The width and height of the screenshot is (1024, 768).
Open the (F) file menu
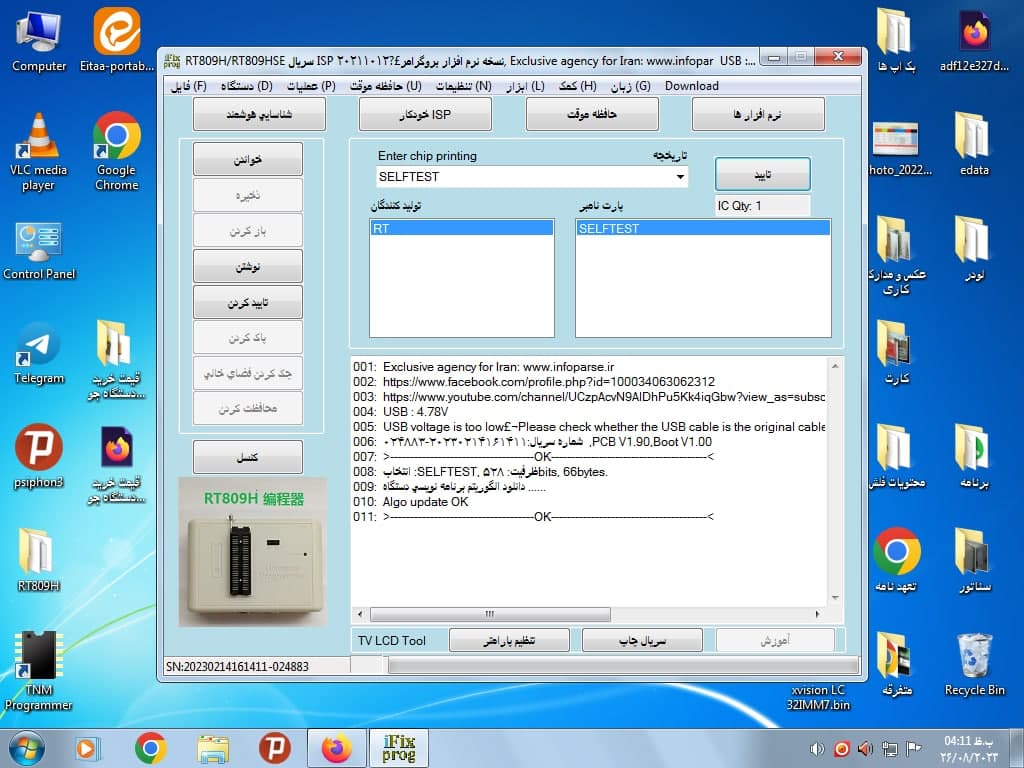click(x=189, y=86)
